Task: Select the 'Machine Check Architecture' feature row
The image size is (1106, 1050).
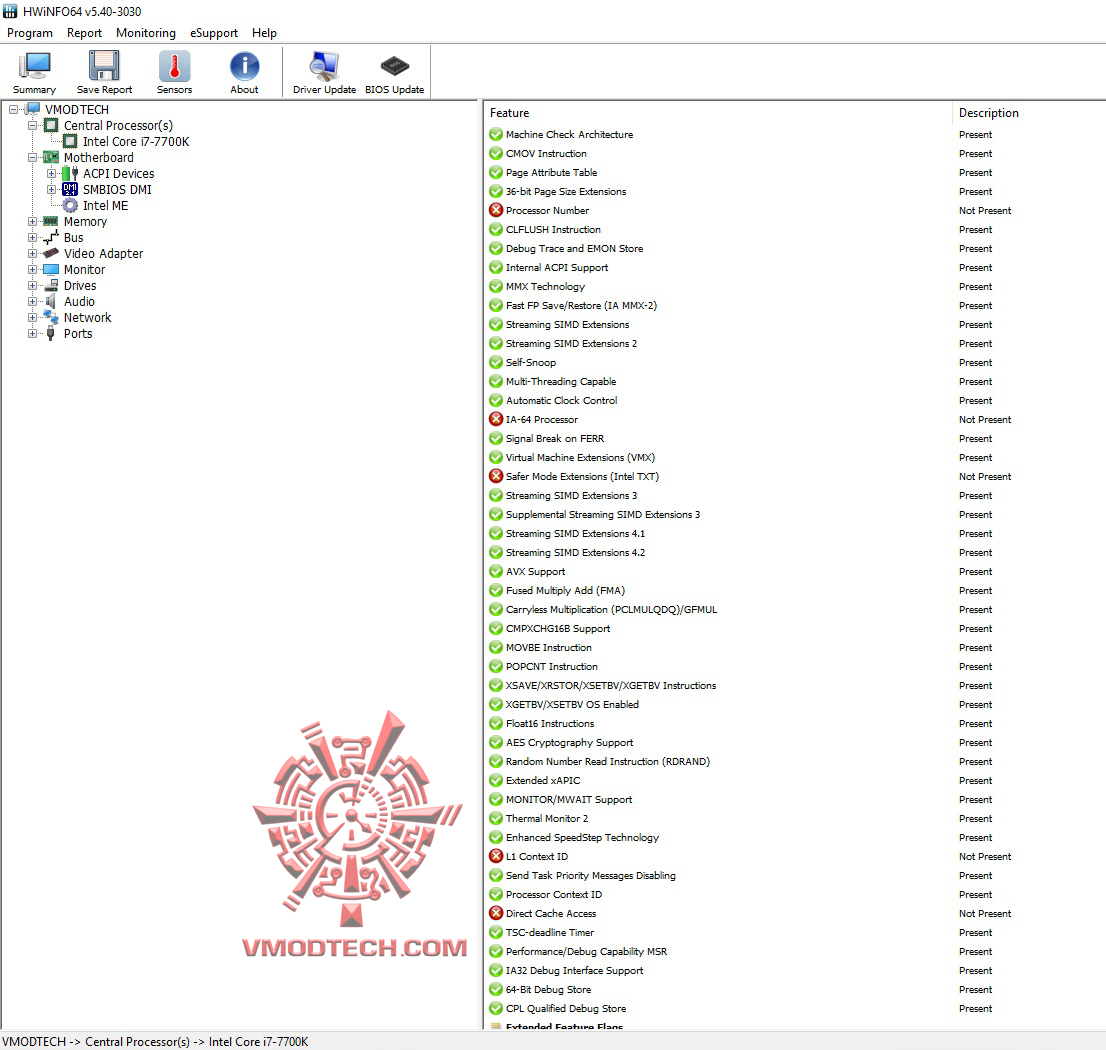Action: (796, 134)
